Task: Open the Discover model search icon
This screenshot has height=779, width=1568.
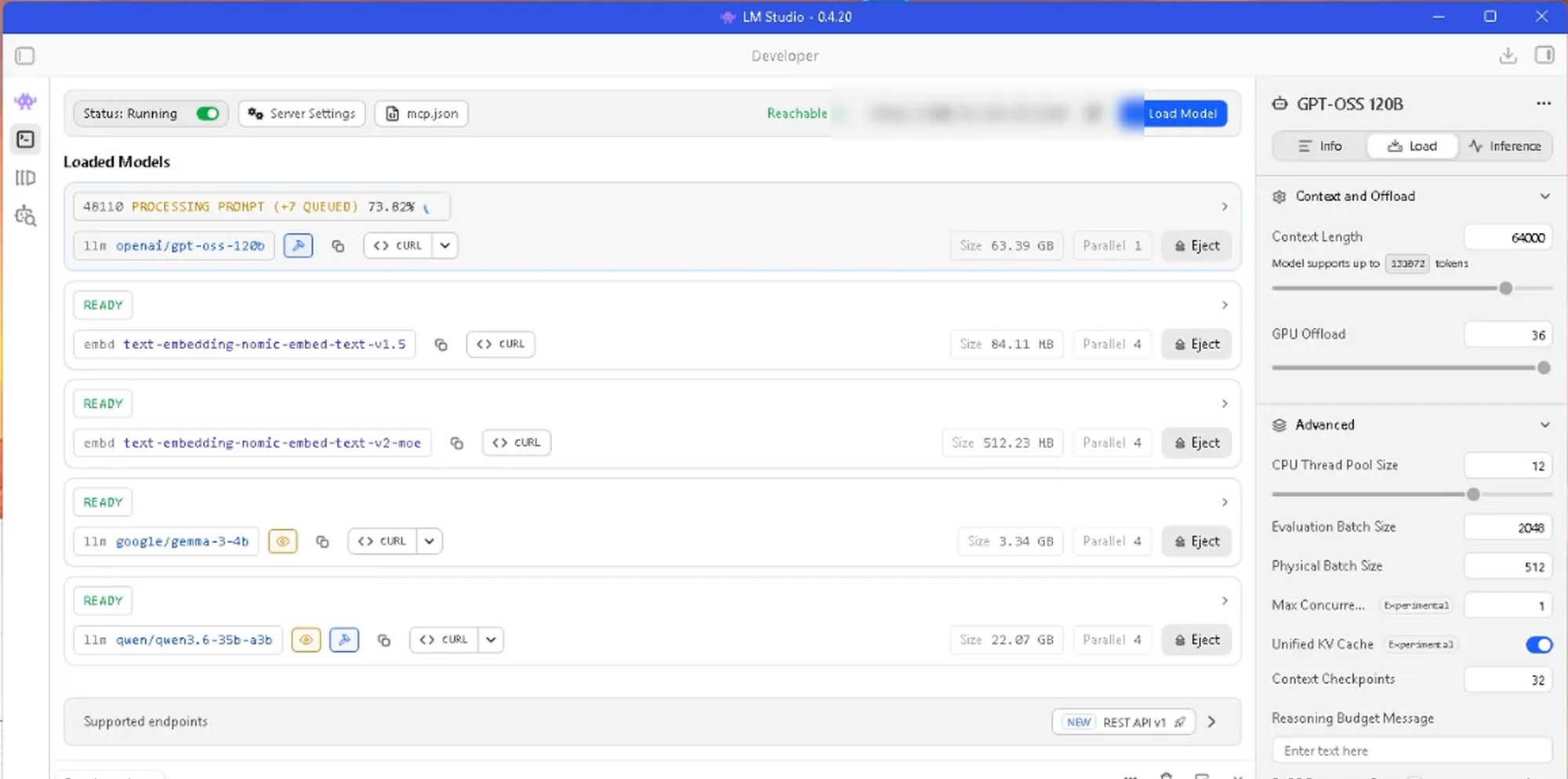Action: pyautogui.click(x=25, y=216)
